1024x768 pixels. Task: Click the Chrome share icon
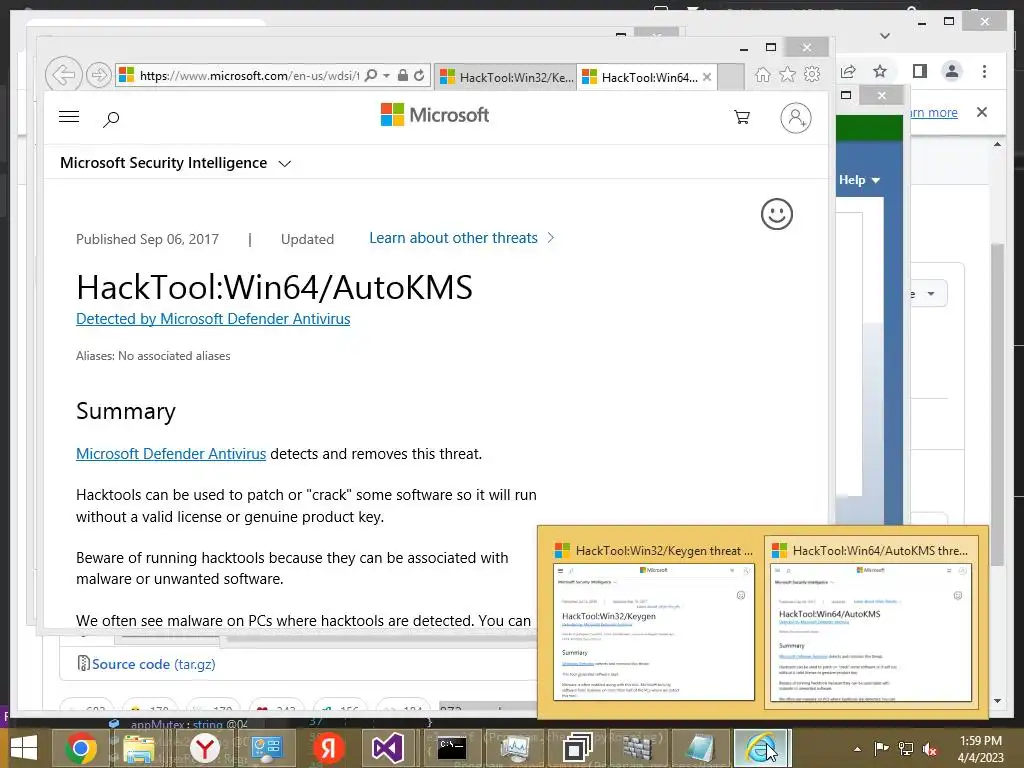(x=849, y=71)
